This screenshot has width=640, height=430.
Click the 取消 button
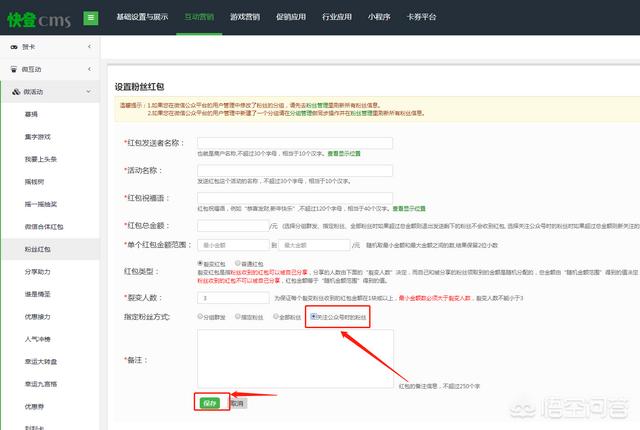click(238, 402)
